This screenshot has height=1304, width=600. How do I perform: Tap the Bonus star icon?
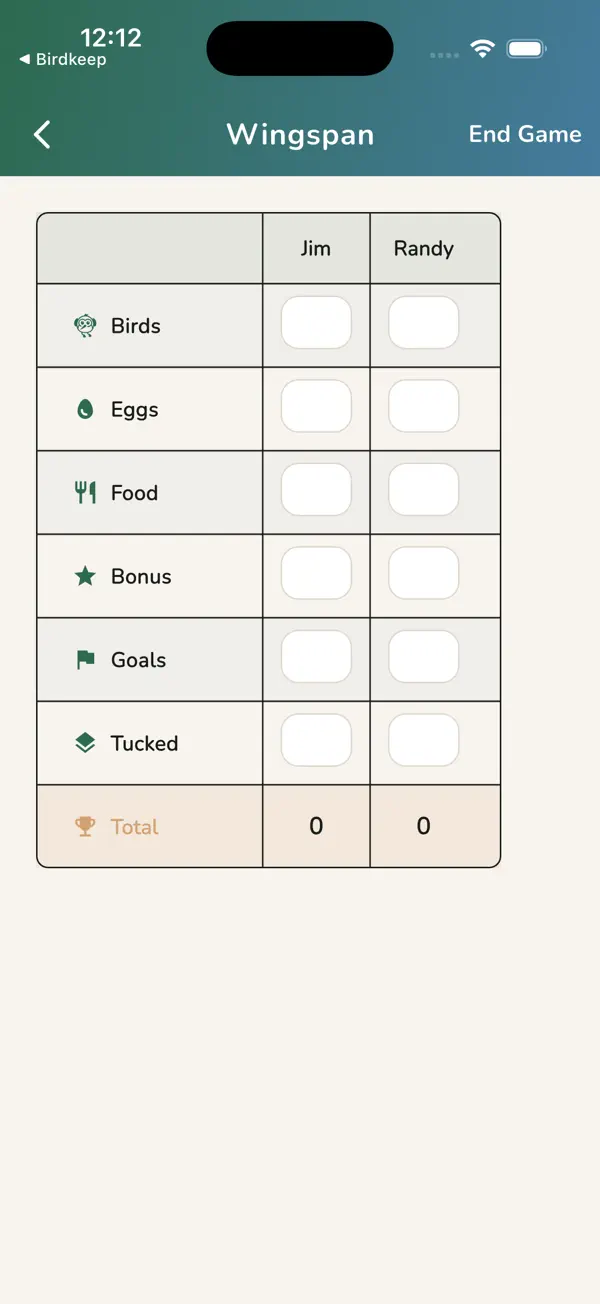pos(85,576)
